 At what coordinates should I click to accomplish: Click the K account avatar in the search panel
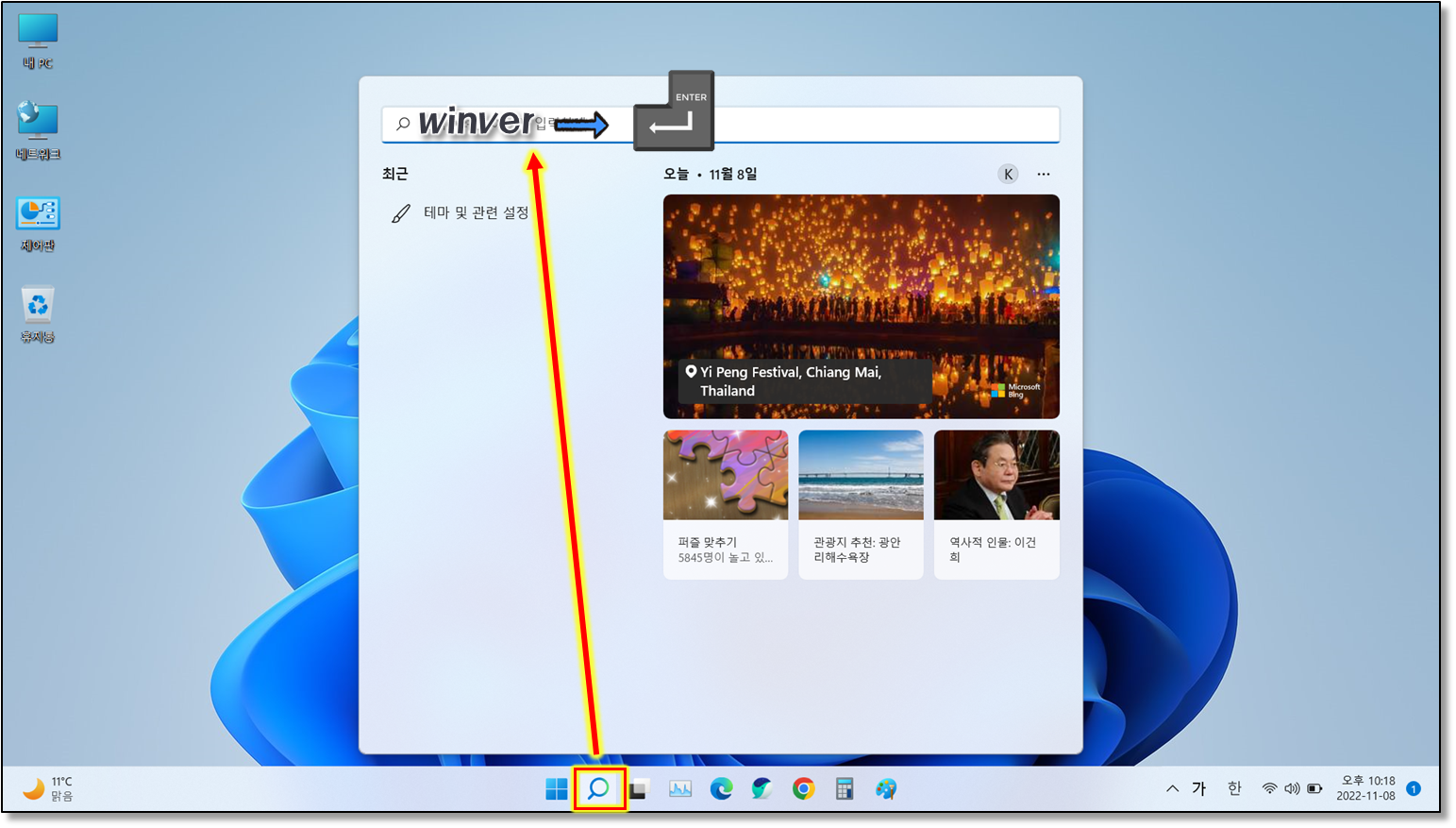(1008, 174)
